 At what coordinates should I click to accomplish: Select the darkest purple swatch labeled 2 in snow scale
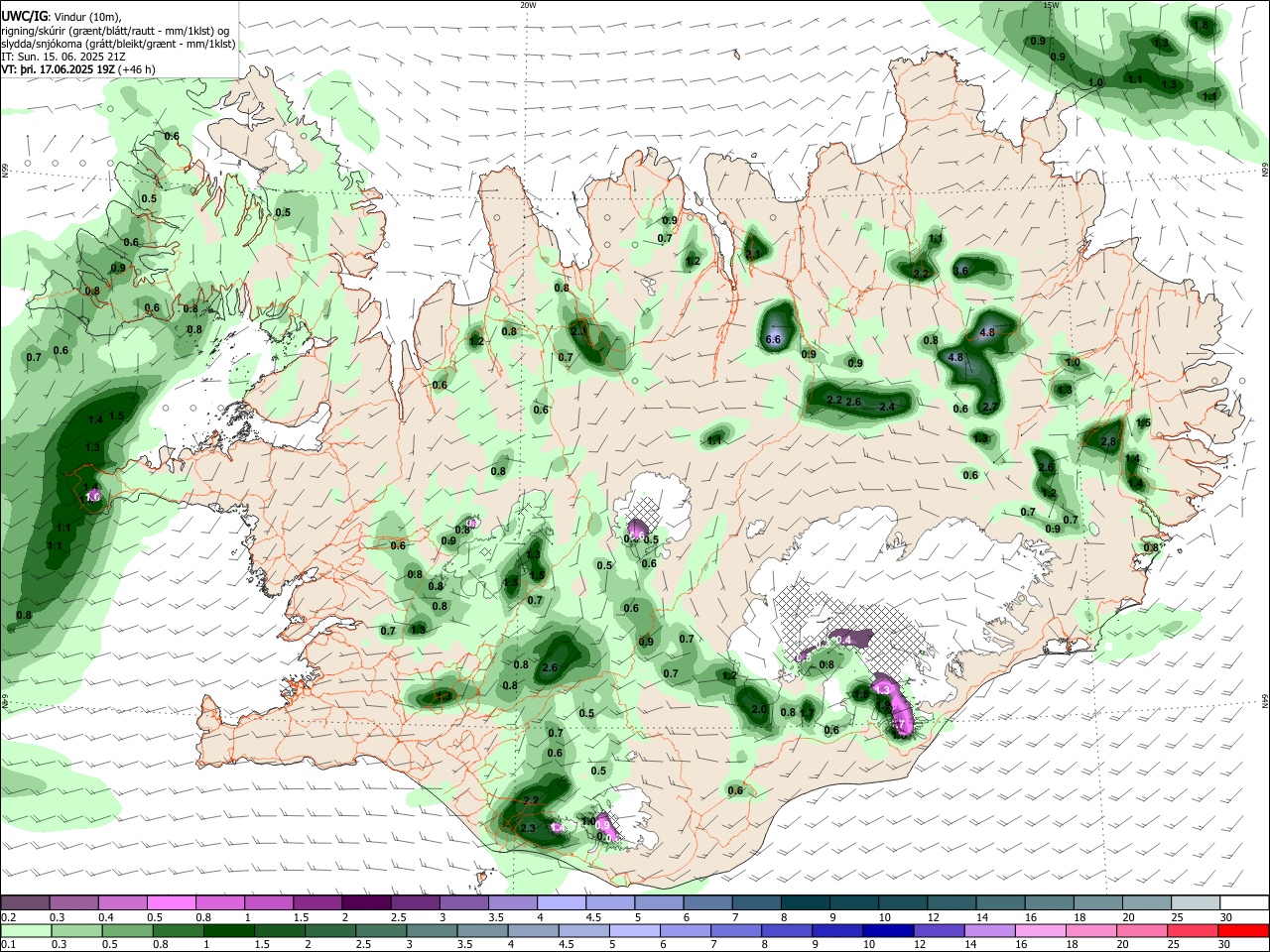(364, 903)
